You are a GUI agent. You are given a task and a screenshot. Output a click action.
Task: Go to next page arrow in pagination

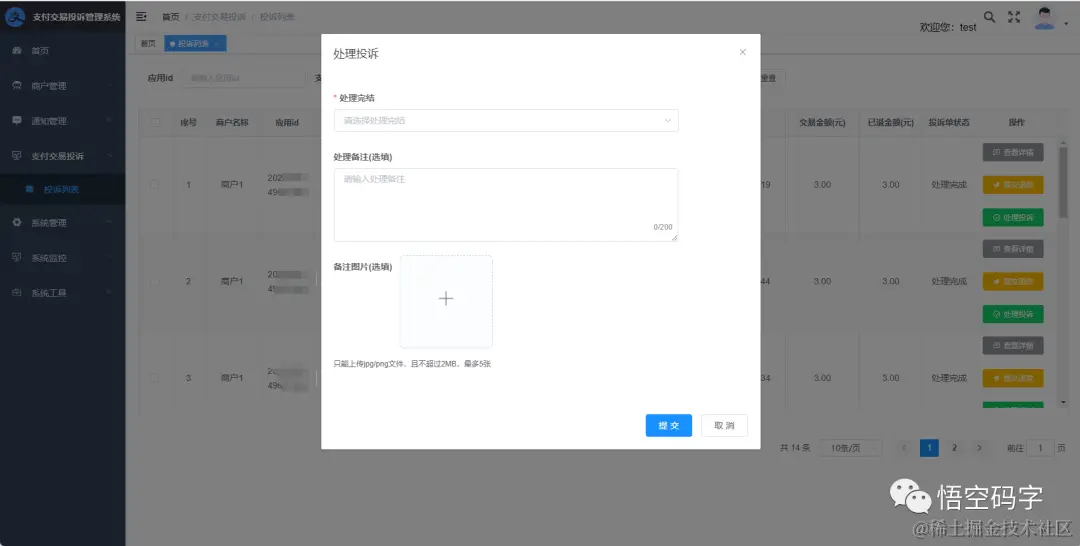coord(979,448)
